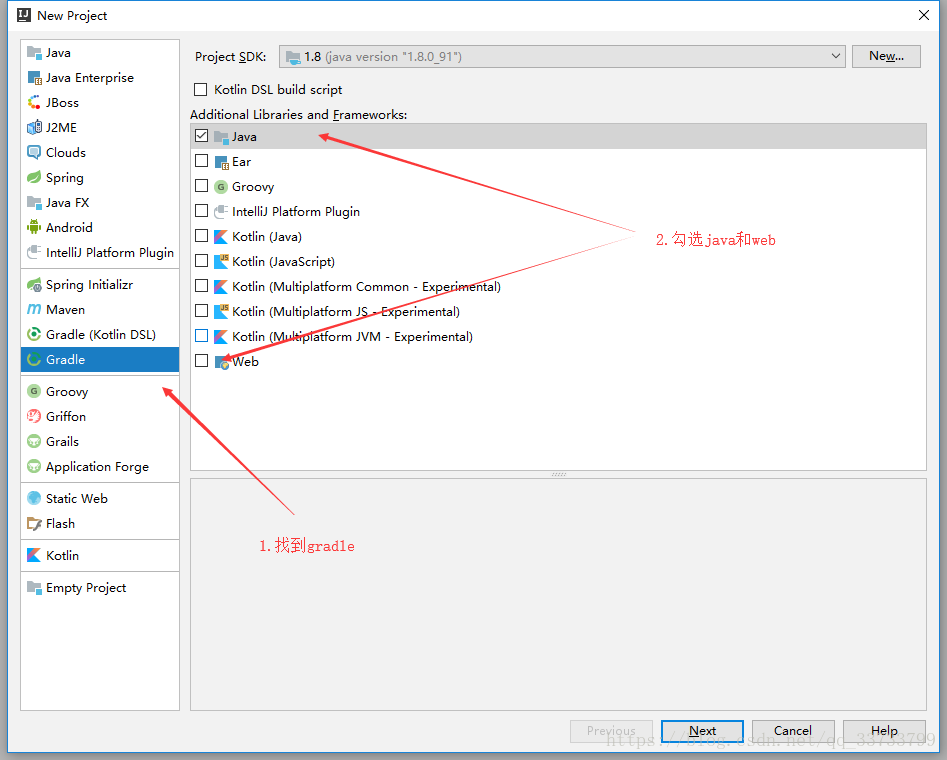Click the splitter handle below frameworks list
Viewport: 947px width, 760px height.
tap(559, 474)
